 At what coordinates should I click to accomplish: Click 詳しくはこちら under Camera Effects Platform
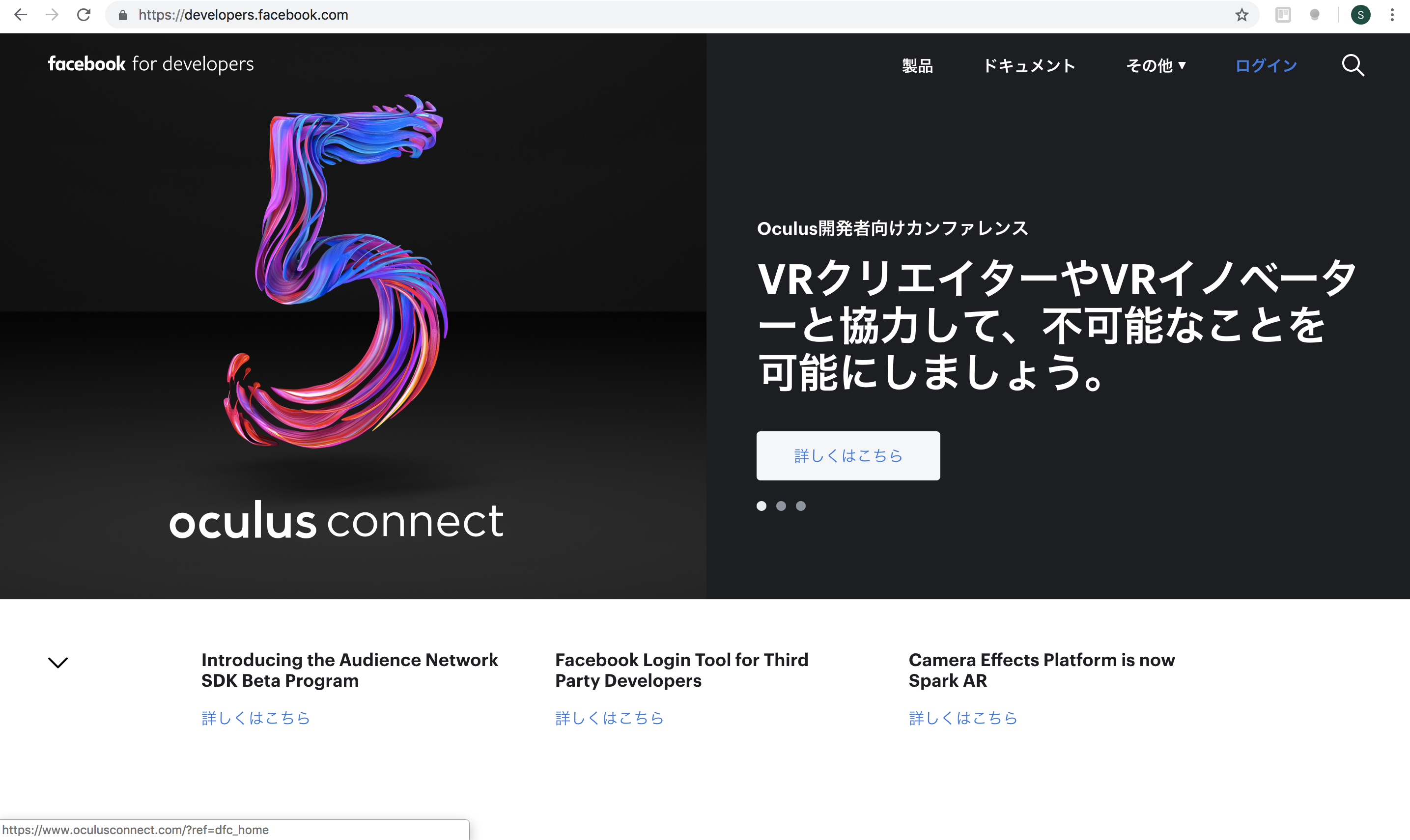(x=963, y=718)
